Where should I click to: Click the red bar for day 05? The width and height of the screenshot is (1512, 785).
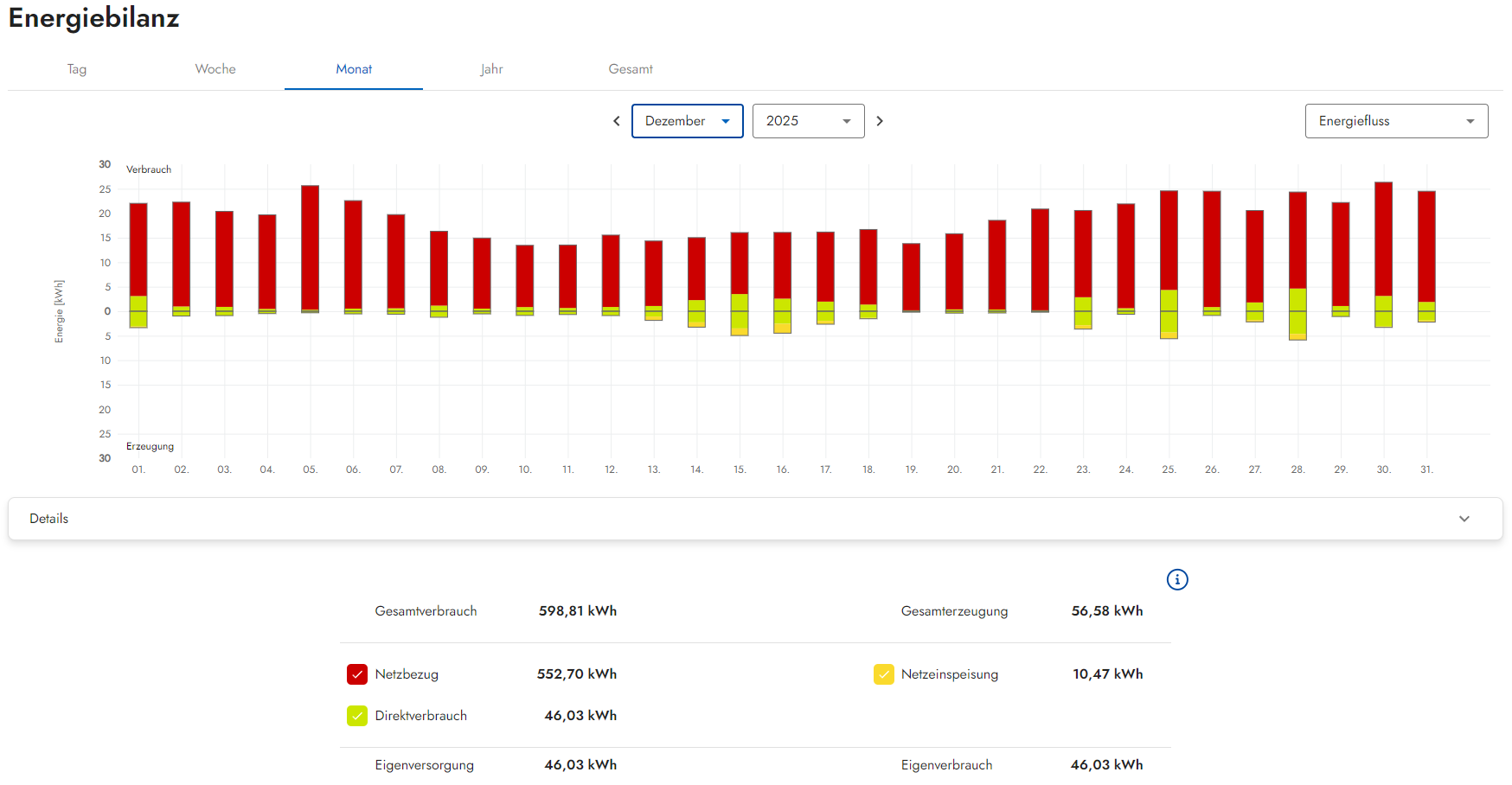[x=311, y=246]
